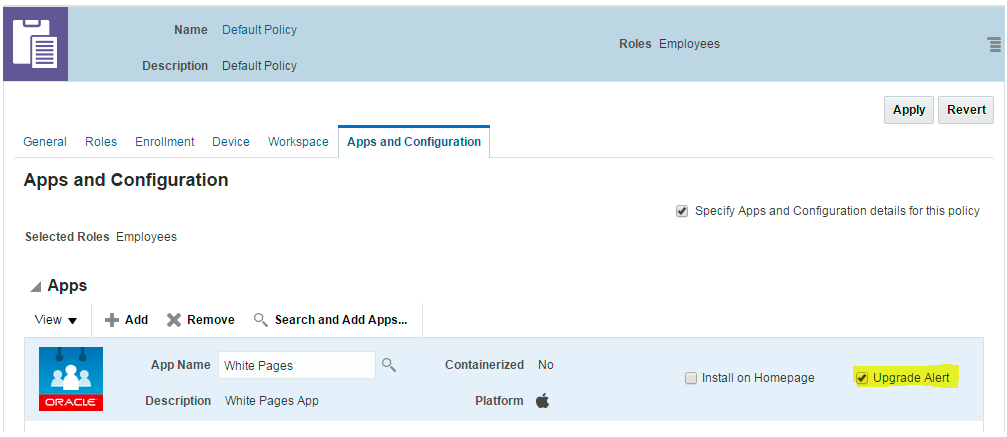Click Remove in the Apps toolbar
1007x437 pixels.
point(201,320)
